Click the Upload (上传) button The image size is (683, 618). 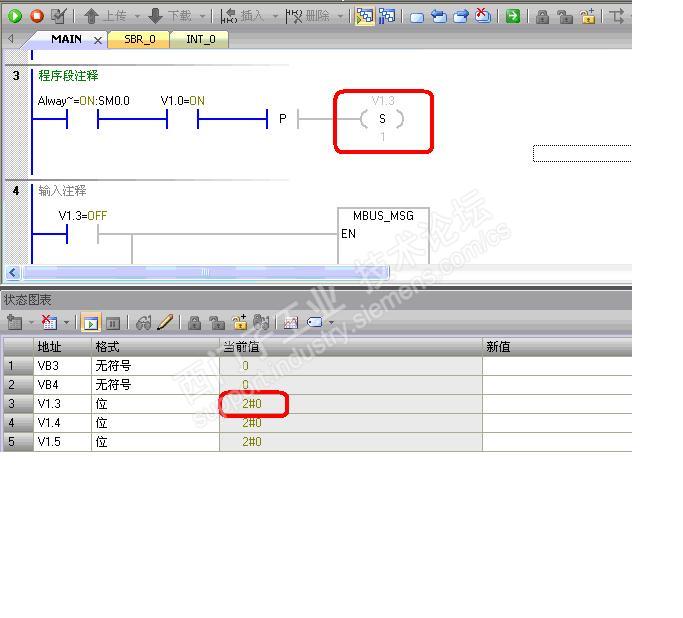click(106, 16)
